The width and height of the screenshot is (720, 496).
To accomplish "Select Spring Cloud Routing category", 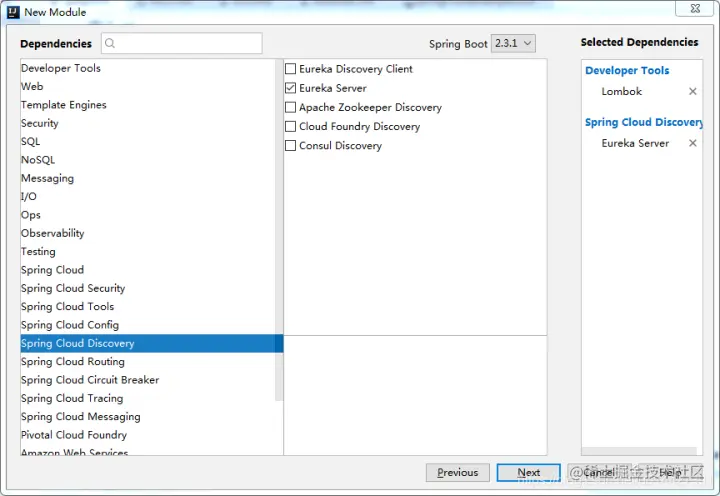I will [x=148, y=362].
